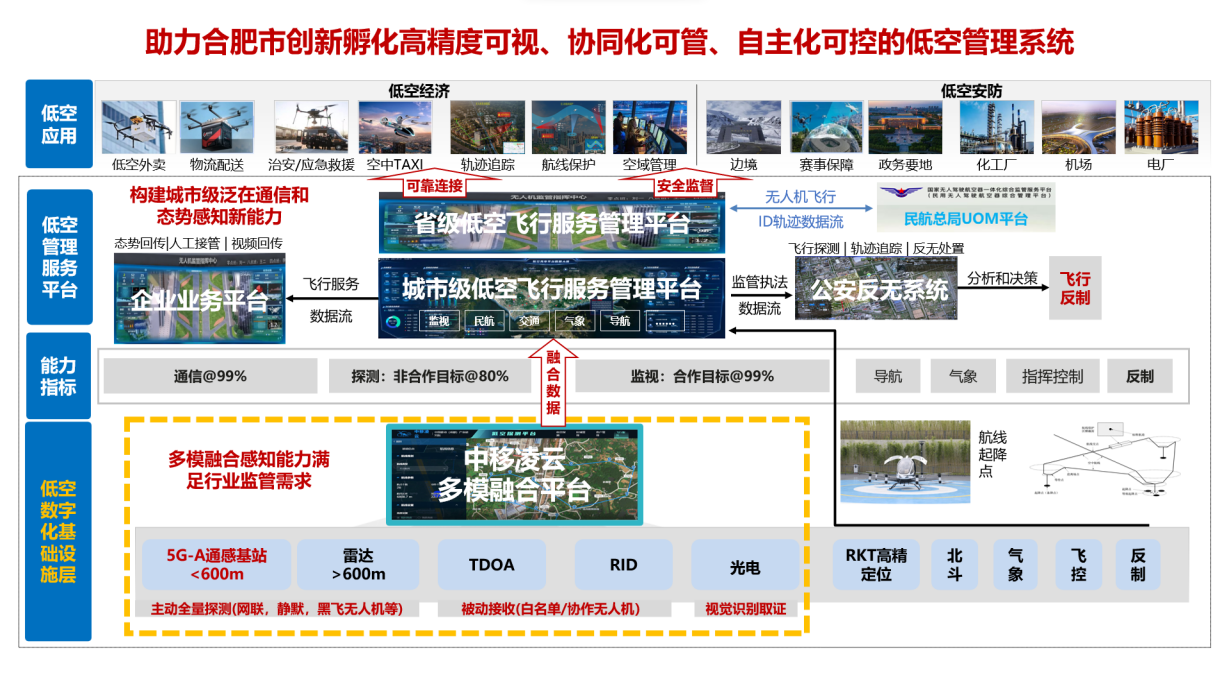Open the 中移凌云多模融合平台 map panel

click(514, 474)
